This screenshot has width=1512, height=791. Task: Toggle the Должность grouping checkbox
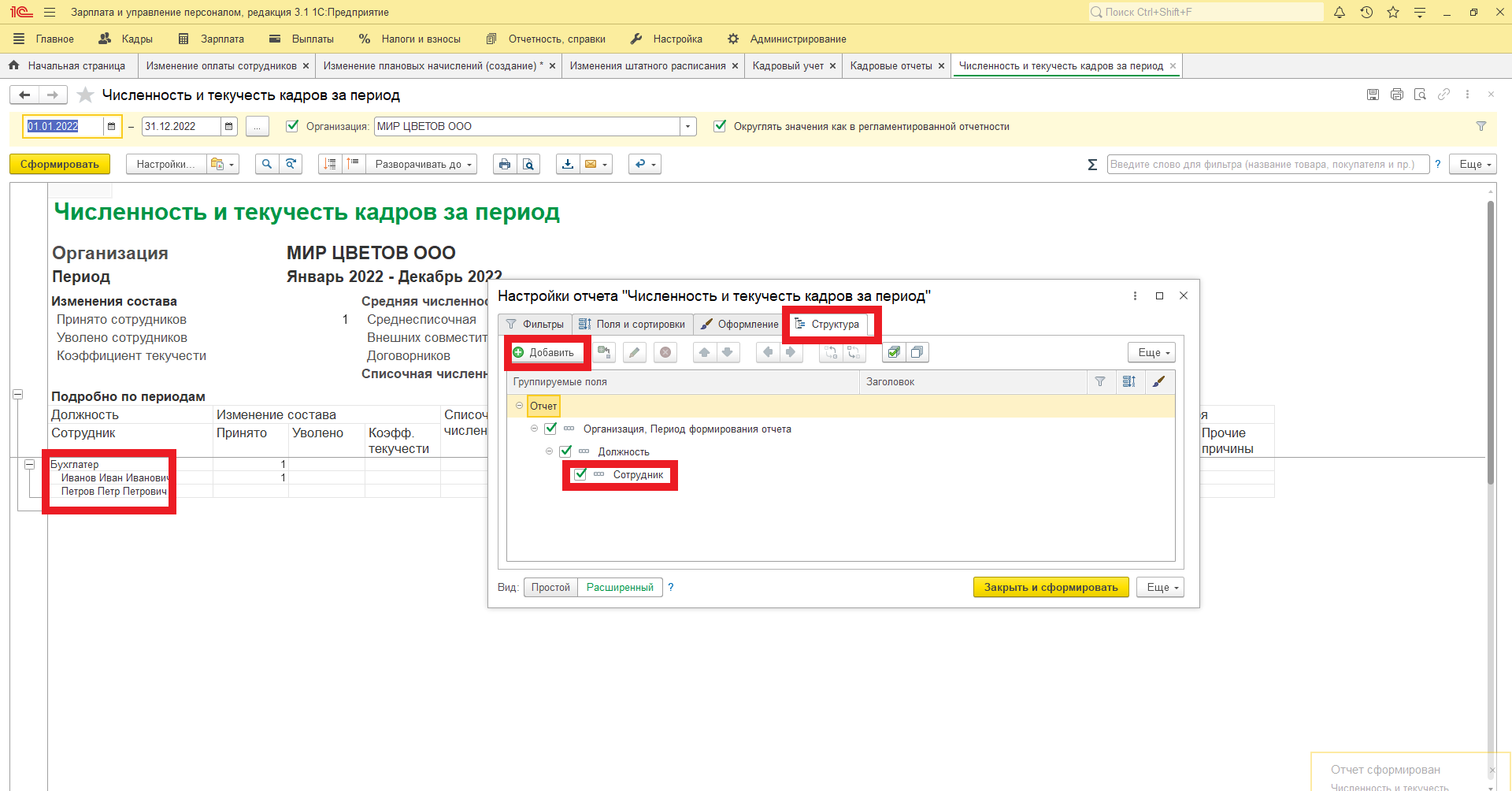click(x=565, y=451)
